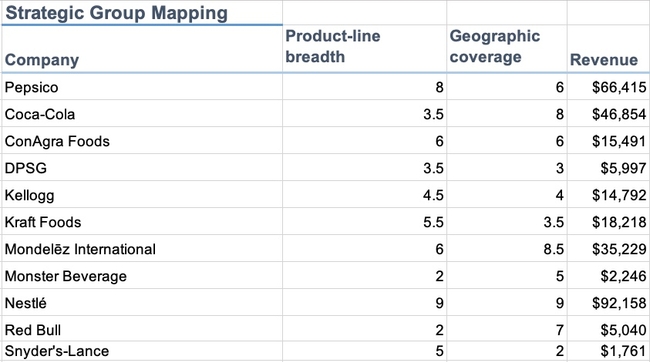Select the 'ConAgra Foods' cell
Viewport: 650px width, 362px height.
(142, 141)
